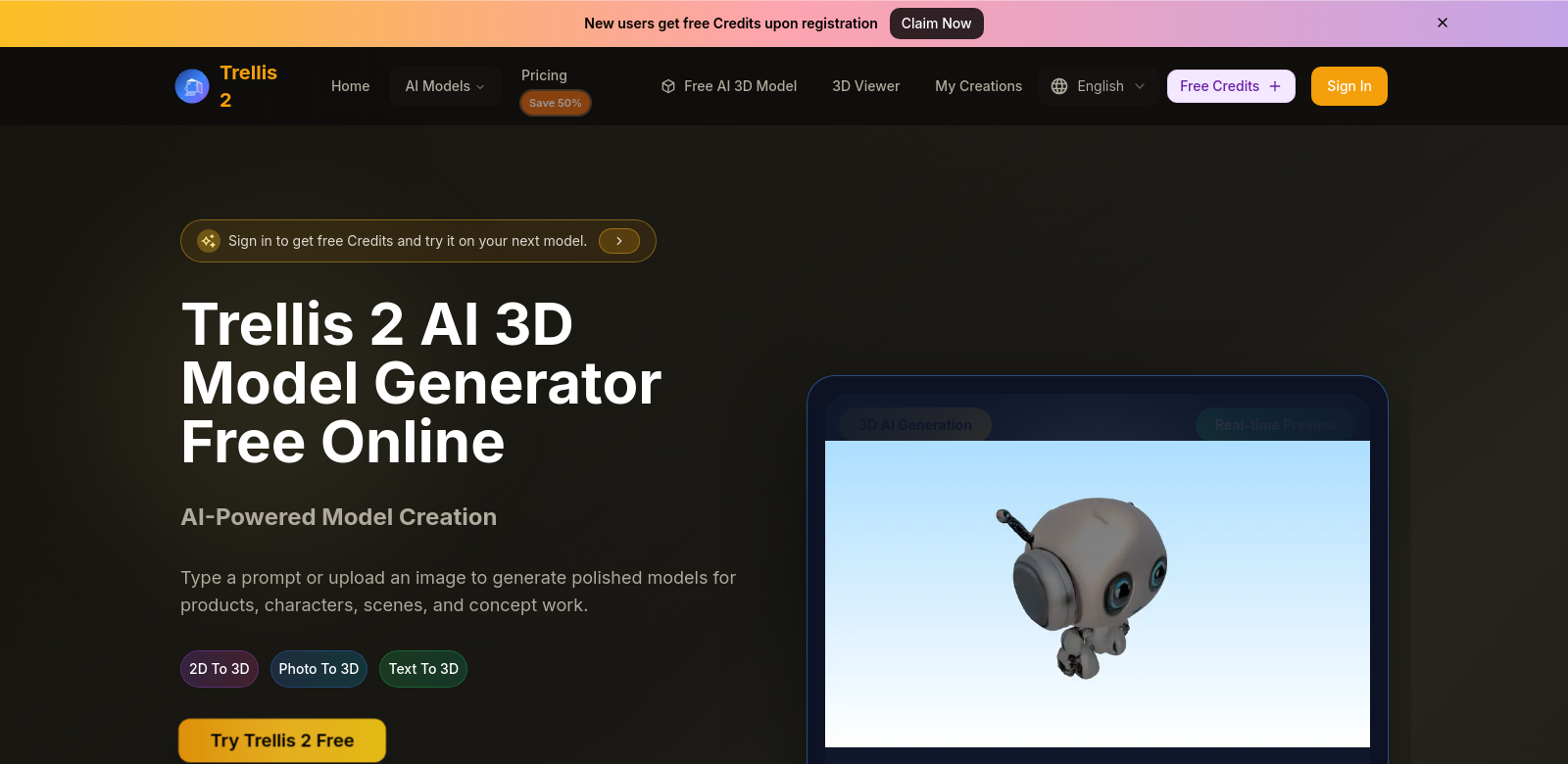Open My Creations
The height and width of the screenshot is (764, 1568).
[978, 86]
